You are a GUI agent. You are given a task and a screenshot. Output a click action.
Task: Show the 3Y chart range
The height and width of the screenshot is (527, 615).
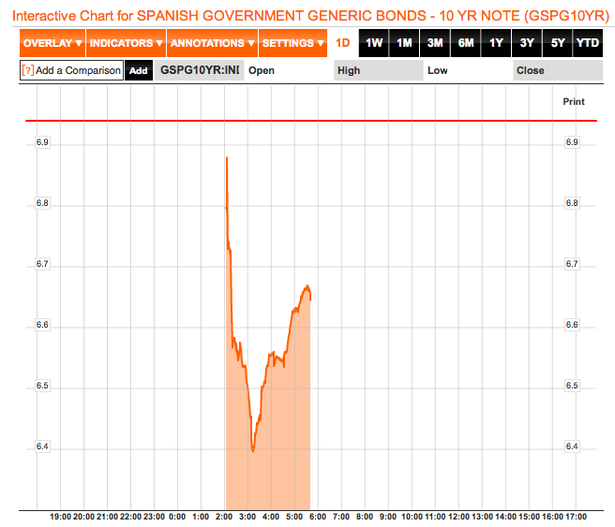(x=527, y=43)
